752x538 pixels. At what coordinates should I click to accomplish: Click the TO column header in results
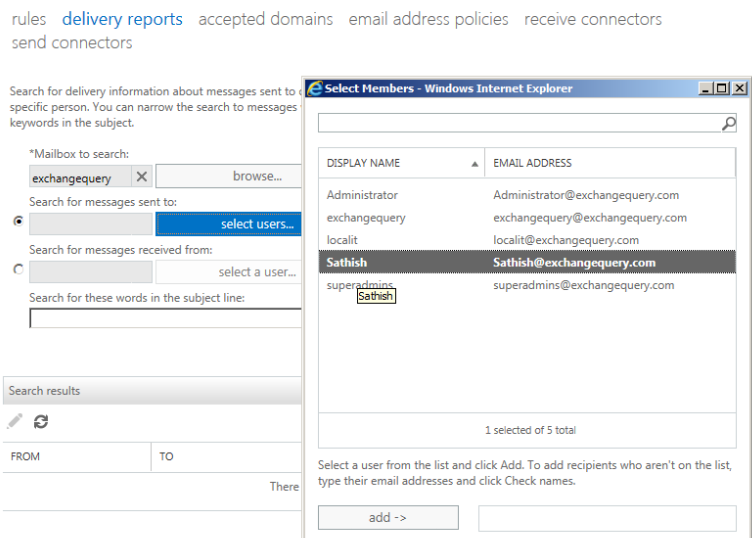(226, 456)
